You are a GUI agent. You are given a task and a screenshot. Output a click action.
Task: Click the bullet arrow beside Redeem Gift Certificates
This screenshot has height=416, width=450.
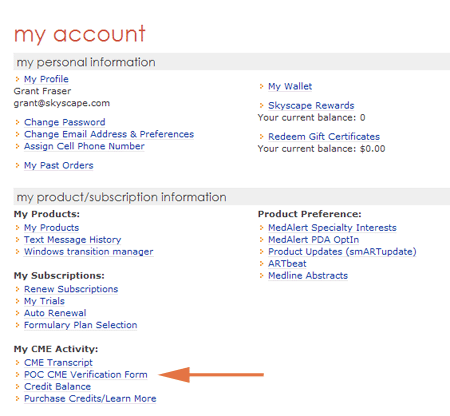(262, 137)
